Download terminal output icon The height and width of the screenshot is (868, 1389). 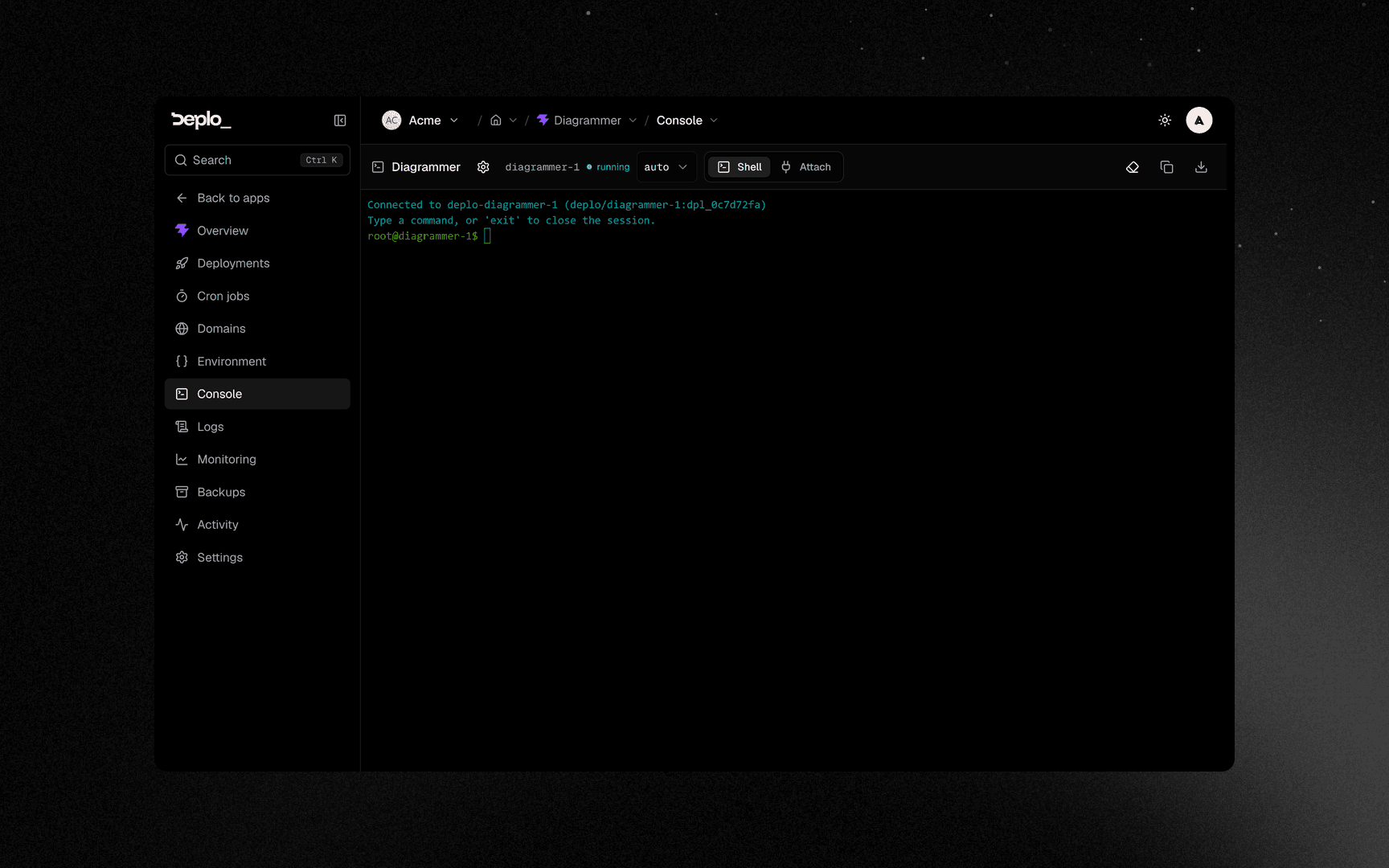click(x=1201, y=167)
